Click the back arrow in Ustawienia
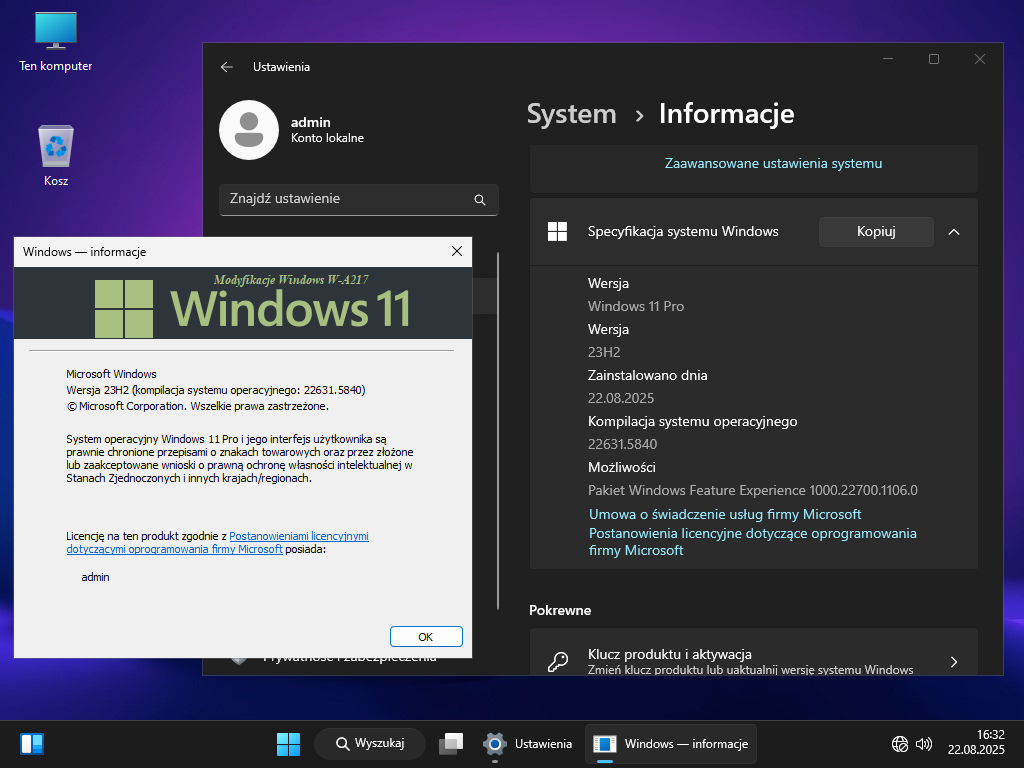This screenshot has height=768, width=1024. [x=227, y=67]
